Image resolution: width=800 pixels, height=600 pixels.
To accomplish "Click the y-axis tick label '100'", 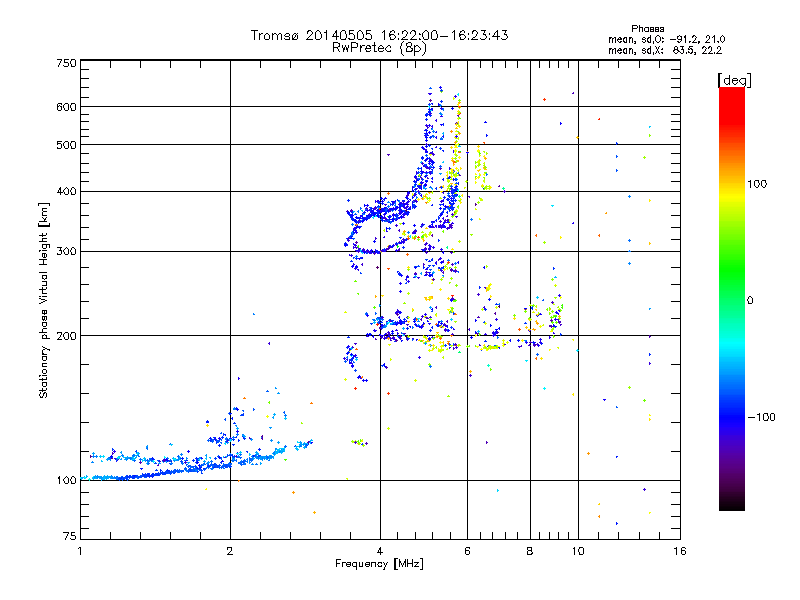I will 66,480.
